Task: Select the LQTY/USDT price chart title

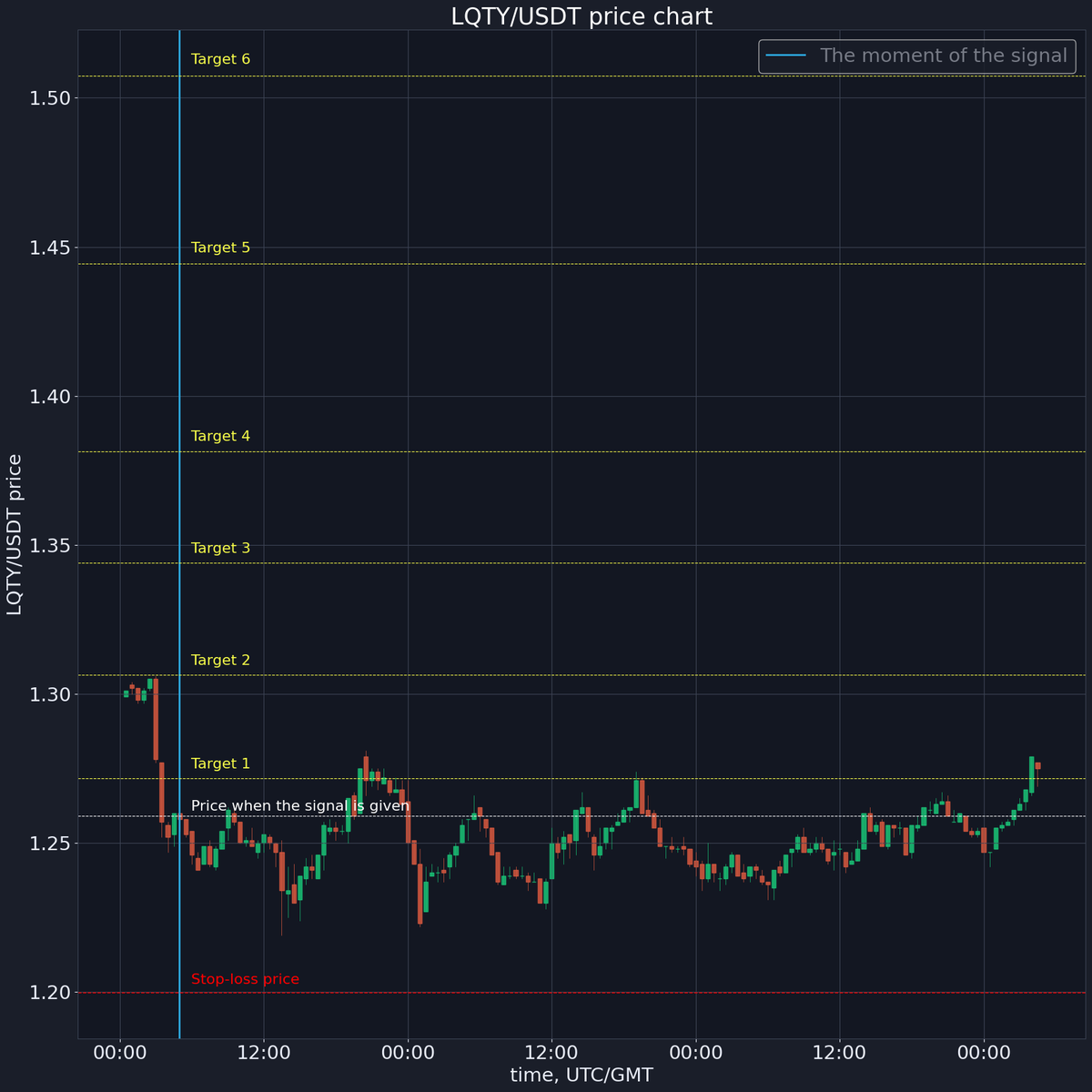Action: [581, 15]
